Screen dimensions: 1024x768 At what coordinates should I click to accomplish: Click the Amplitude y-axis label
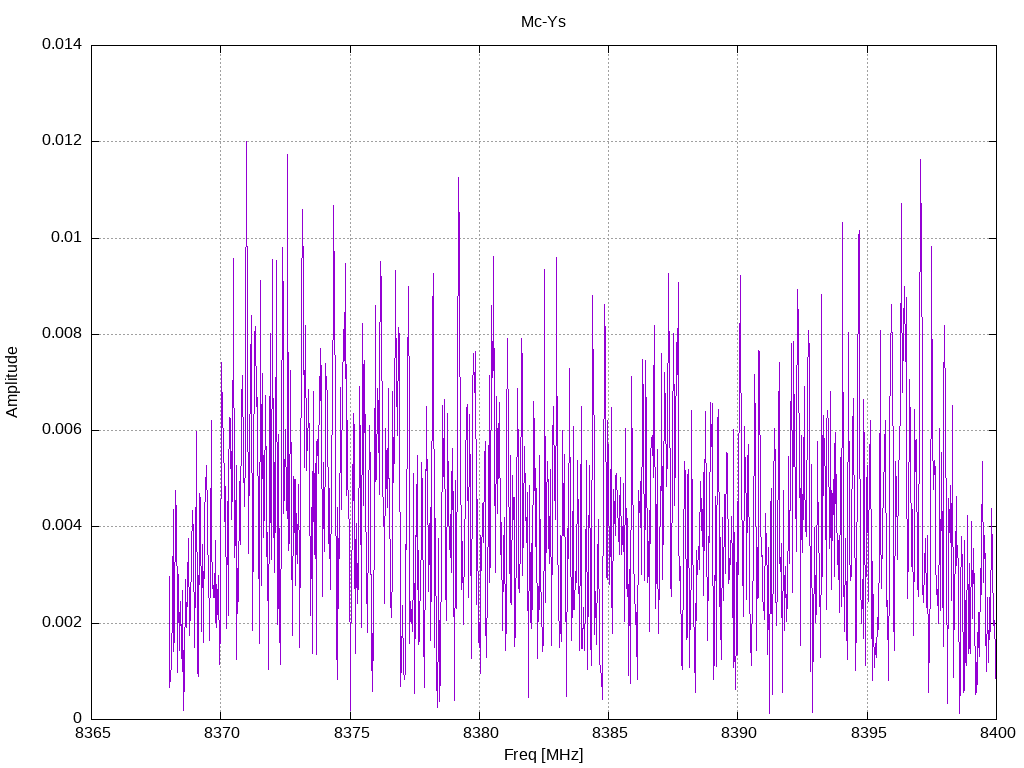point(12,382)
